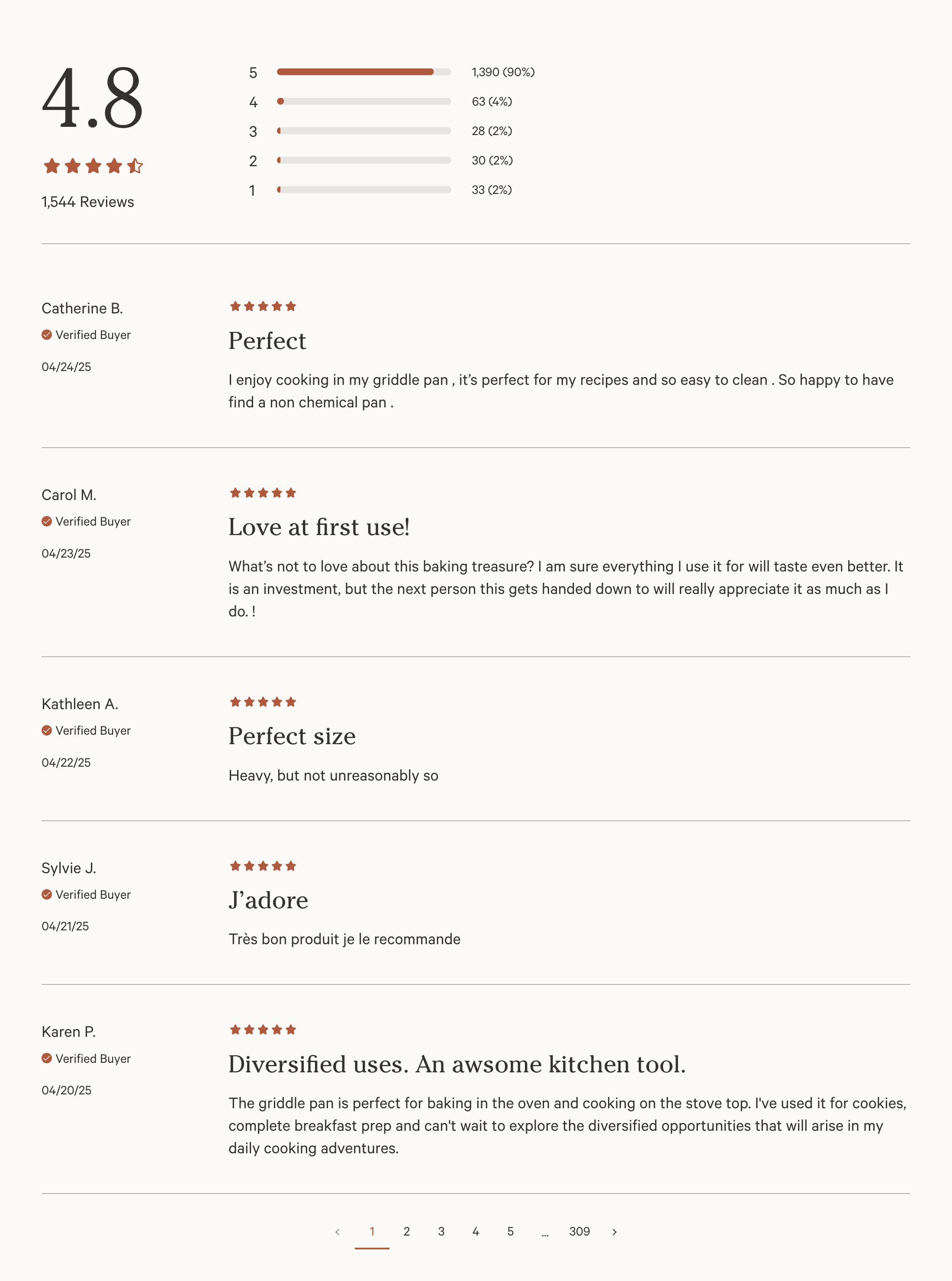The width and height of the screenshot is (952, 1281).
Task: Open page 2 of reviews
Action: tap(407, 1231)
